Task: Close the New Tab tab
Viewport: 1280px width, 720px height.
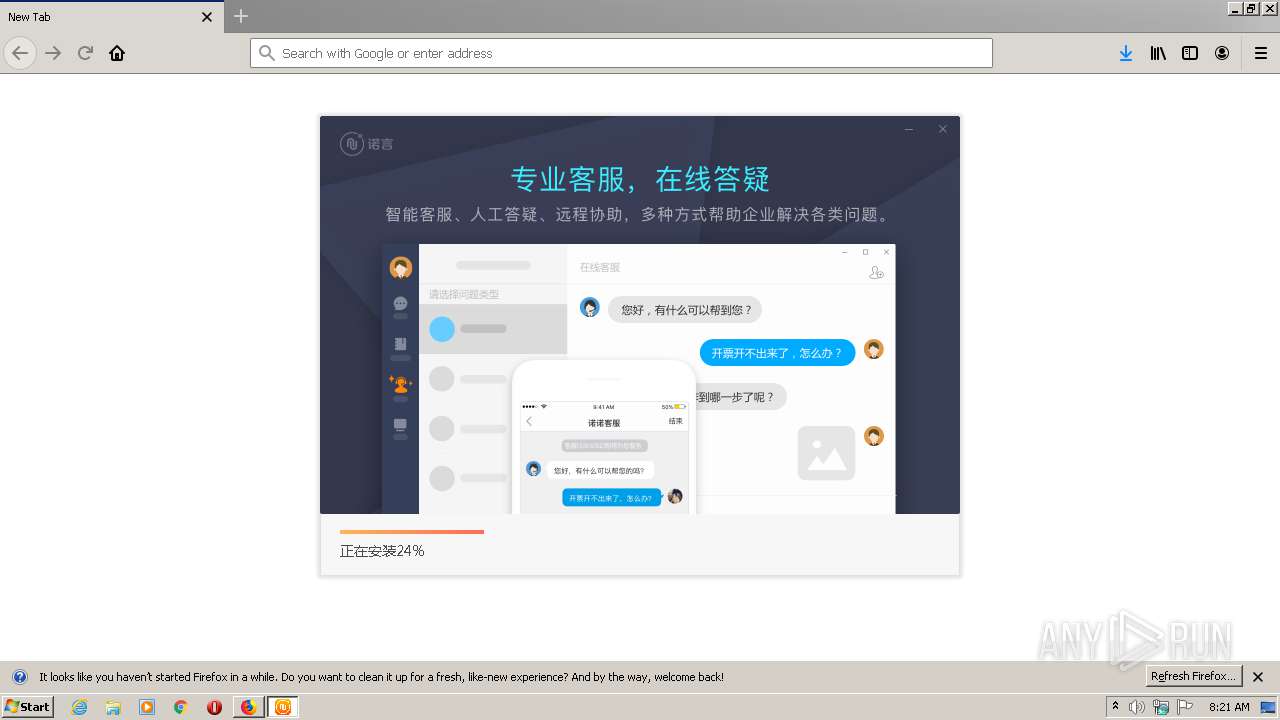Action: click(207, 17)
